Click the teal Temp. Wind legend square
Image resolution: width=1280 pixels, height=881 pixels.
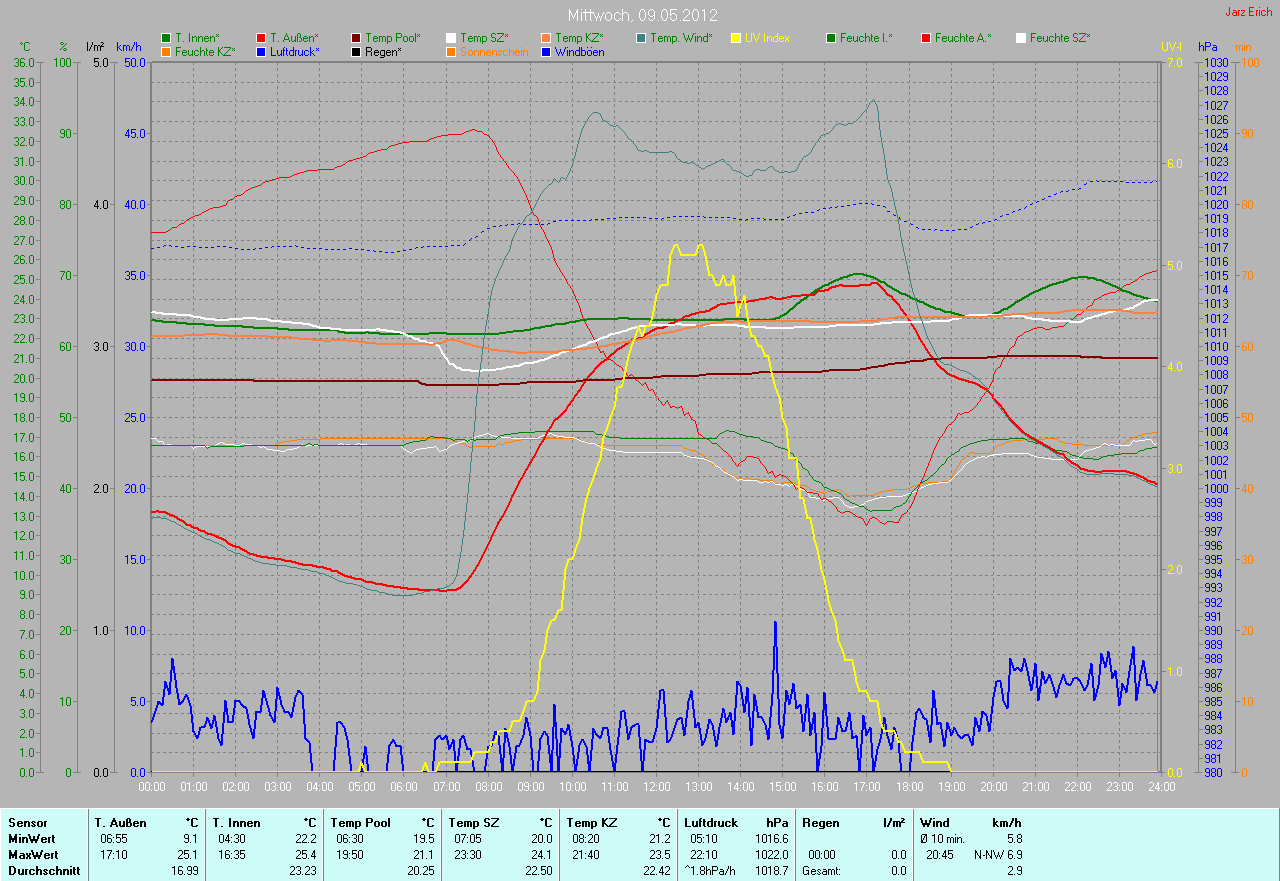point(641,38)
